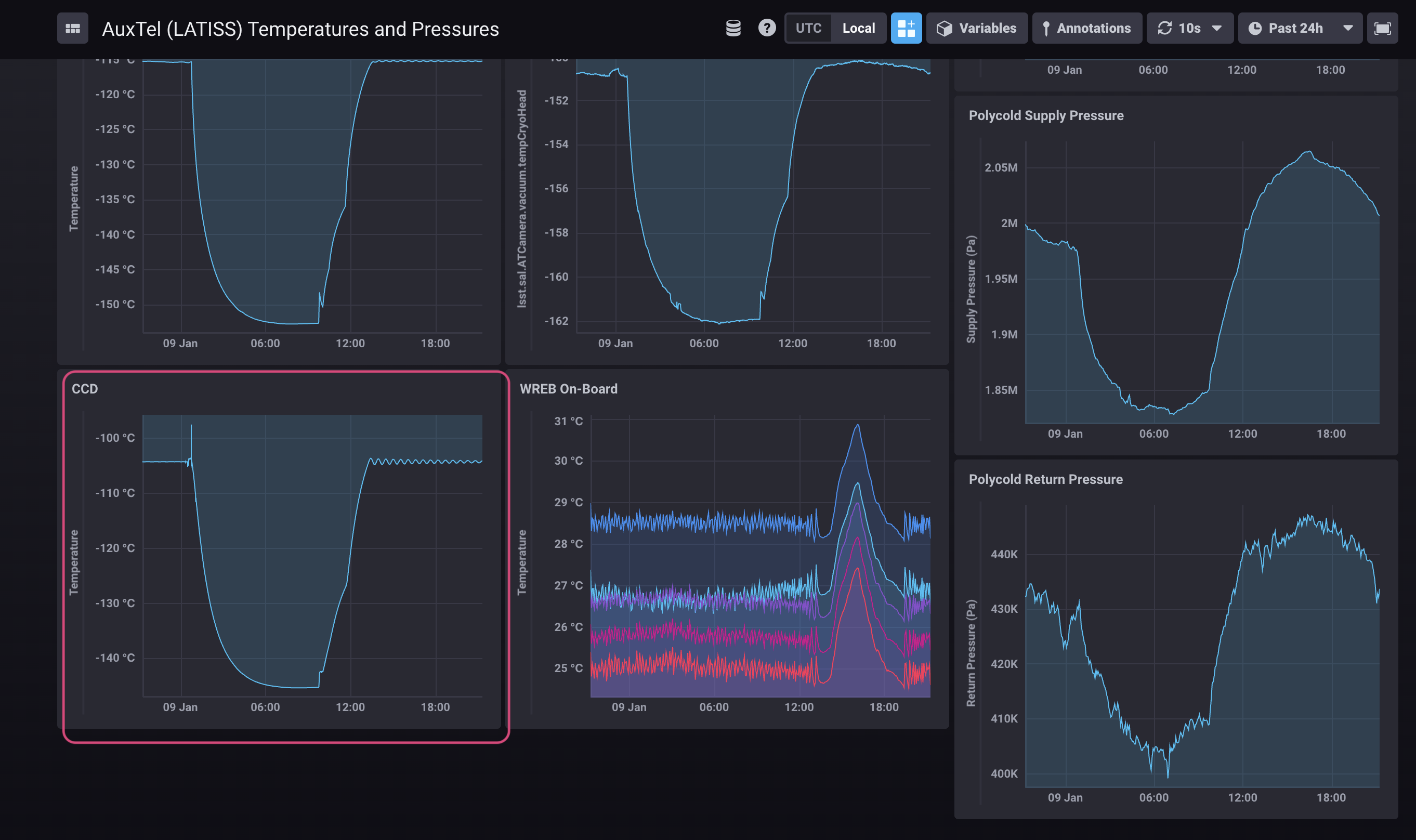Switch timezone to UTC
The image size is (1416, 840).
click(x=808, y=28)
